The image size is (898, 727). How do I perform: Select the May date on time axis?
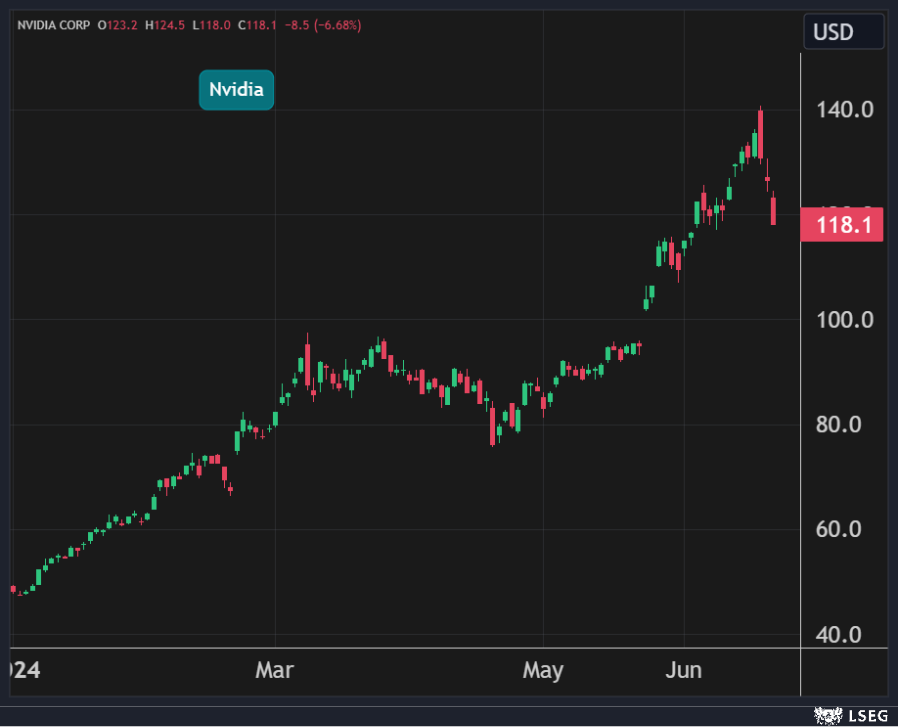point(542,670)
